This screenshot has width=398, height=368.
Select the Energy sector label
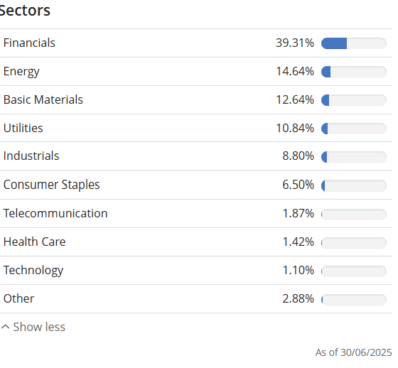pos(21,72)
